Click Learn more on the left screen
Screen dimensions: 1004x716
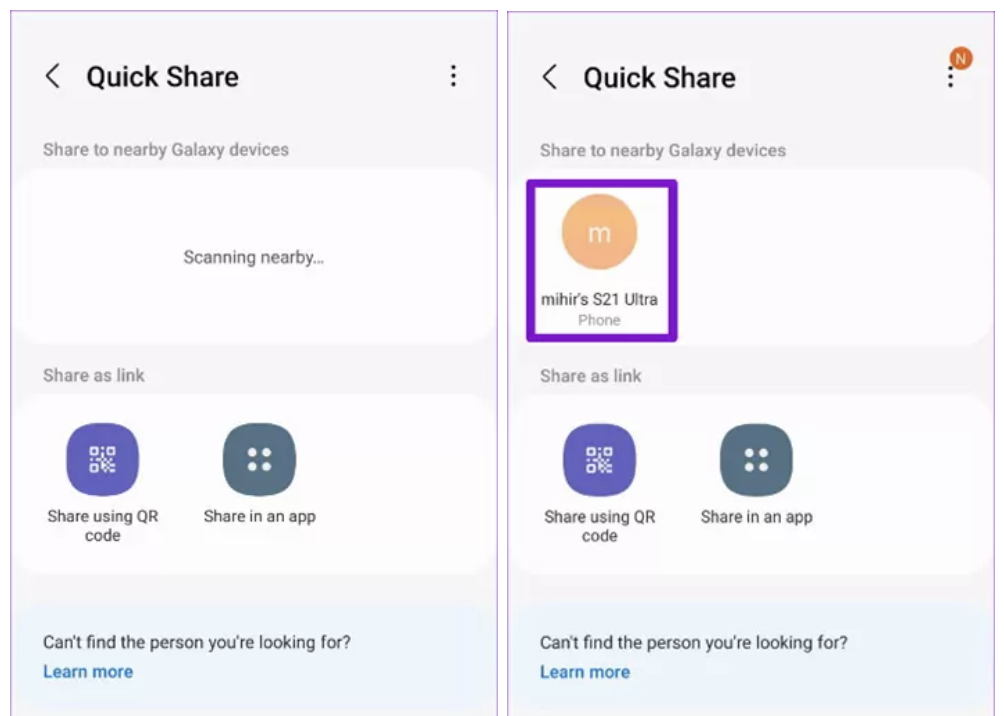pyautogui.click(x=88, y=672)
